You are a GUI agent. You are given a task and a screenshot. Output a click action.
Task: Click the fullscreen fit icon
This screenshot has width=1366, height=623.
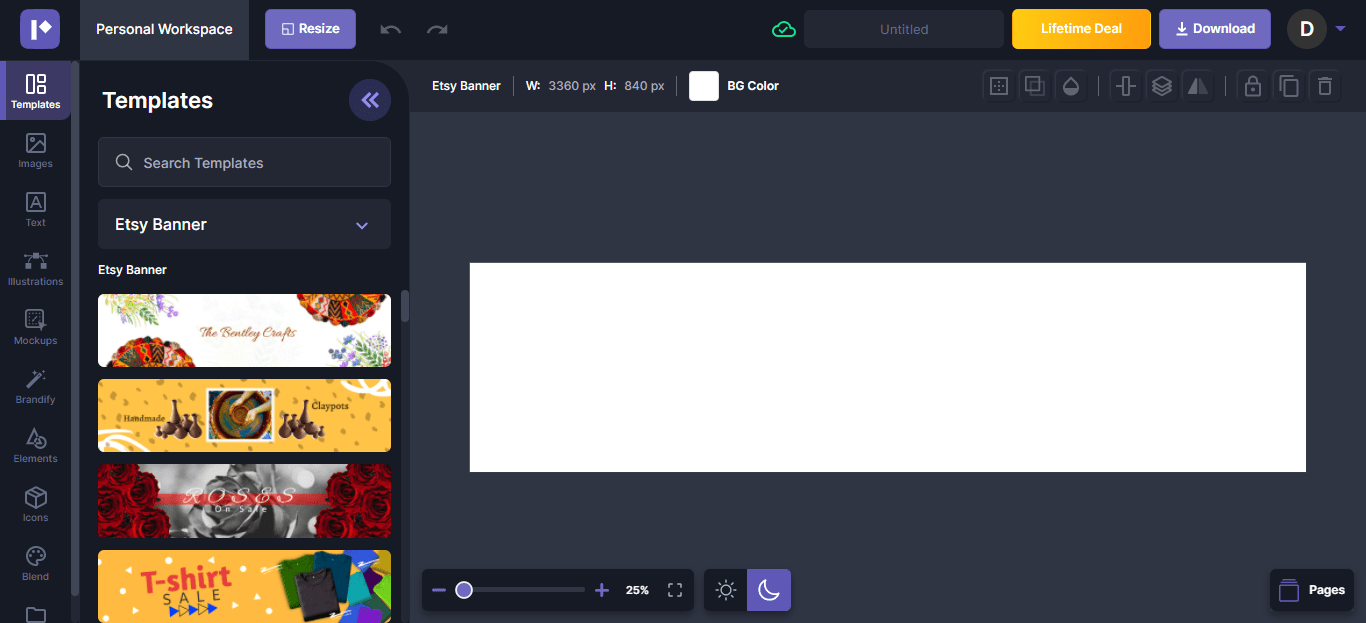(675, 590)
